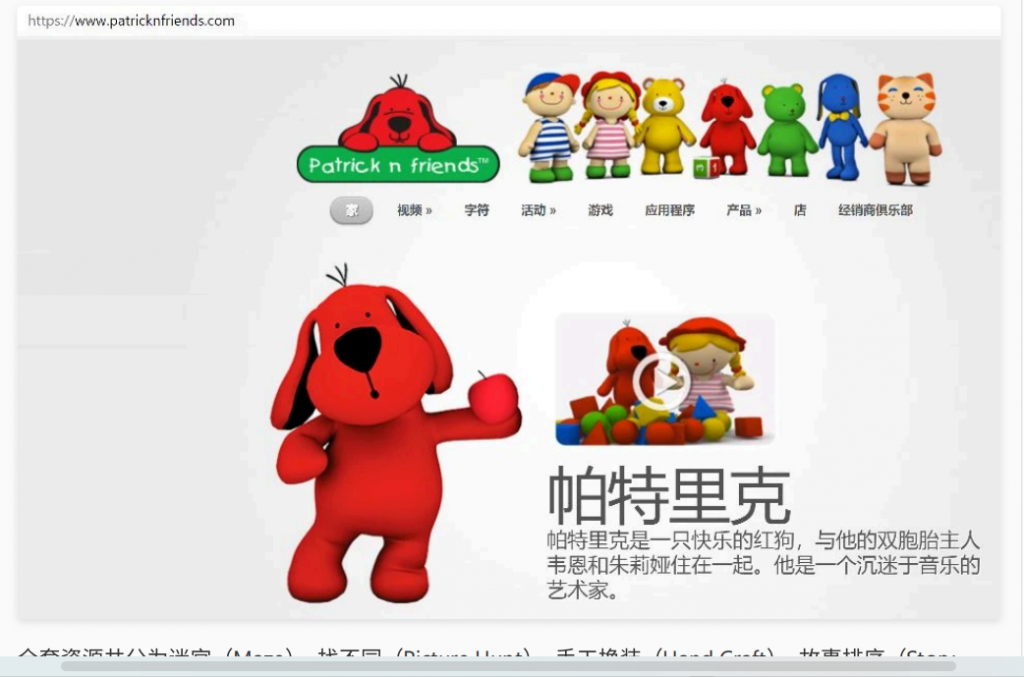
Task: Expand the 活动 menu
Action: (538, 210)
